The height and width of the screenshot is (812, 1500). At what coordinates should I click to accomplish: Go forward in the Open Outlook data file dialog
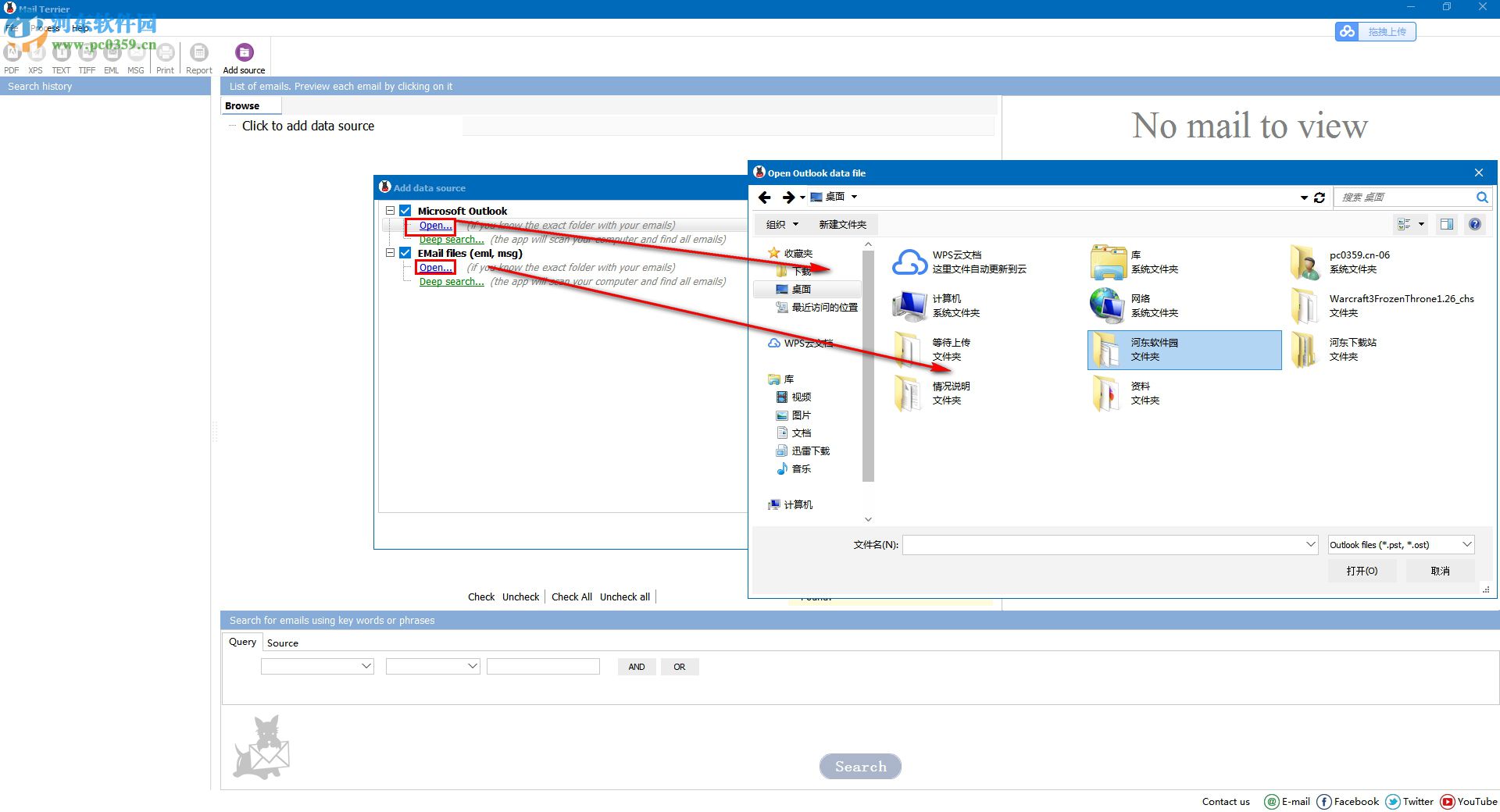tap(788, 198)
